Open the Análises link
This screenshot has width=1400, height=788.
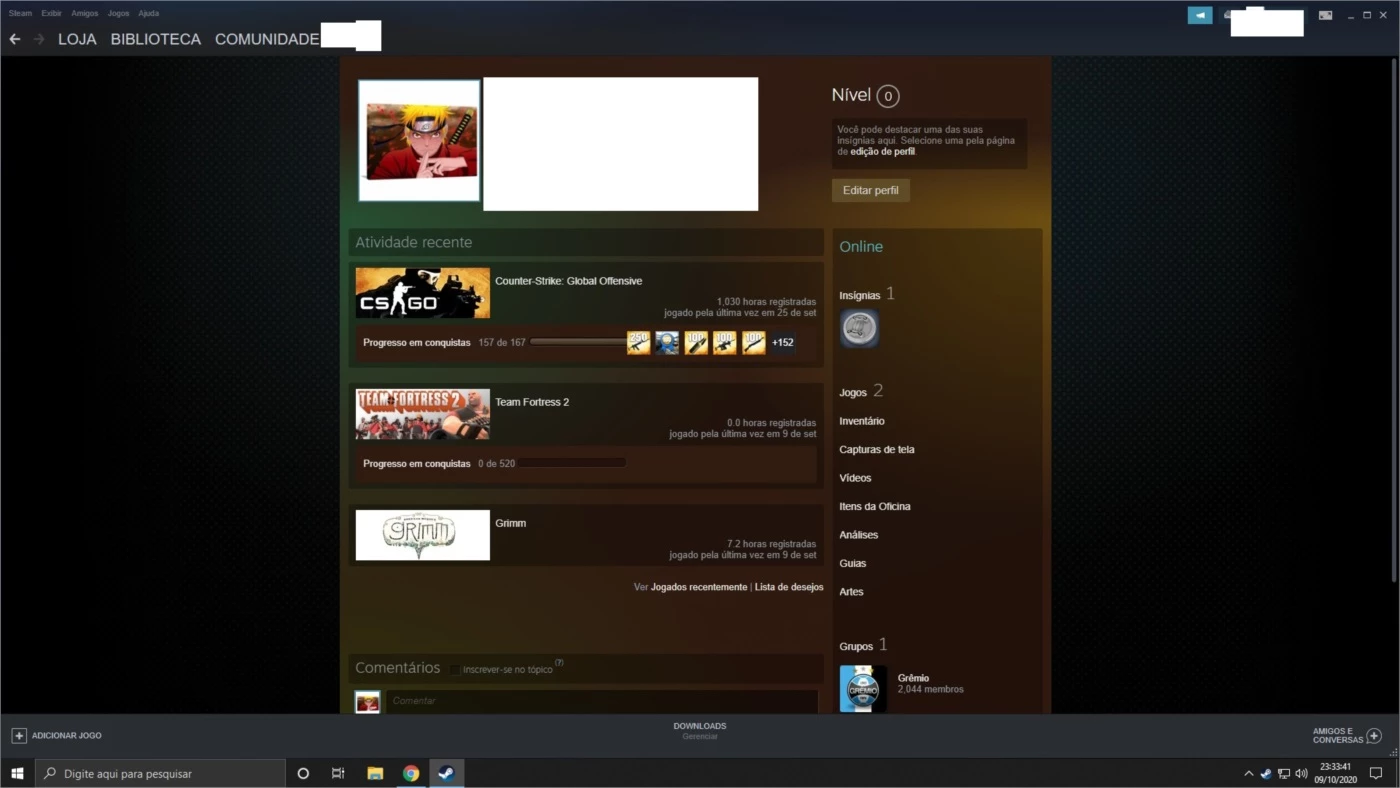pos(859,535)
